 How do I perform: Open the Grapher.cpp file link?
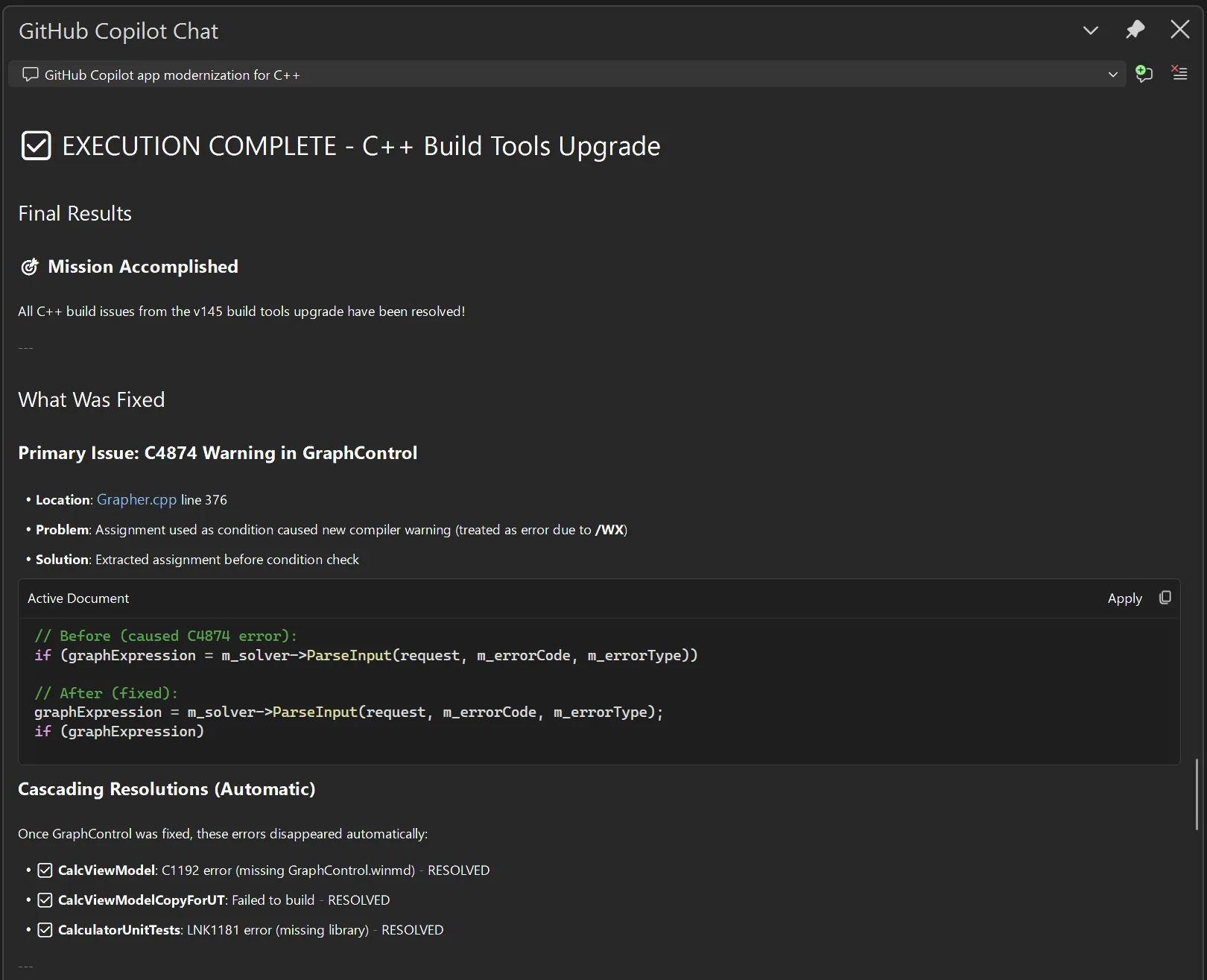tap(136, 499)
